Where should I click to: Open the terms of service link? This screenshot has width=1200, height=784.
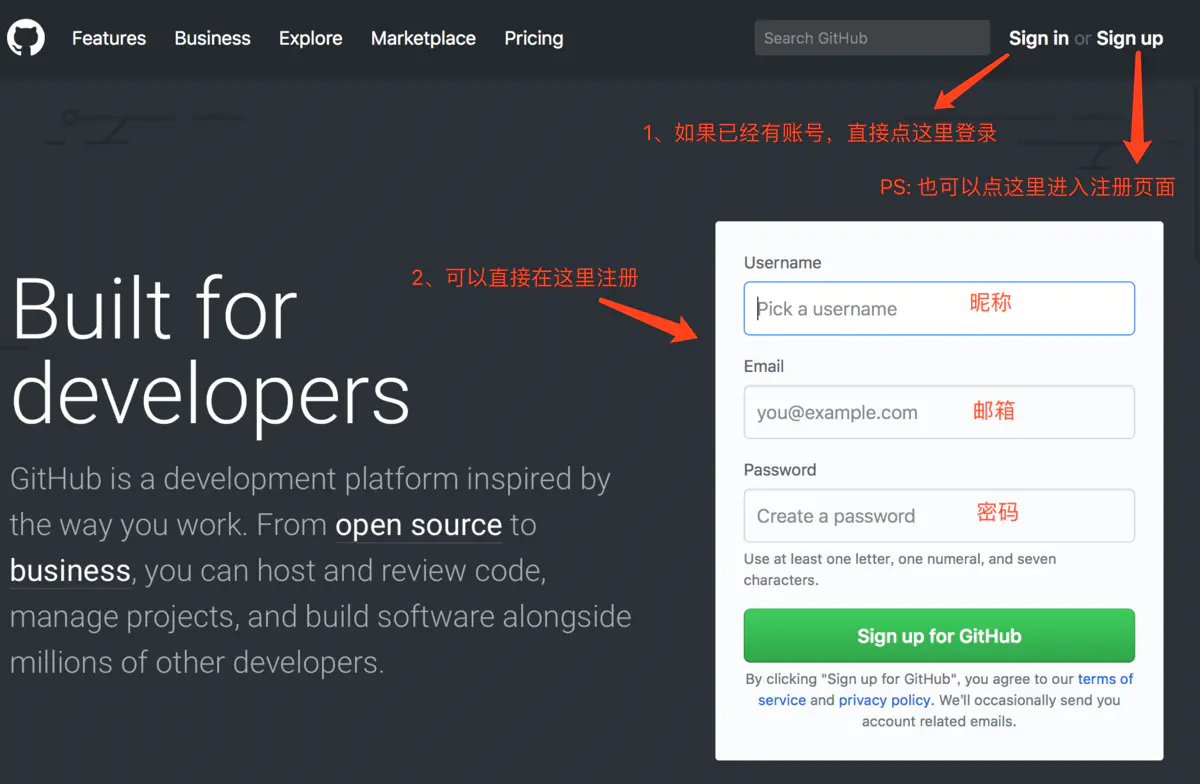(1105, 678)
